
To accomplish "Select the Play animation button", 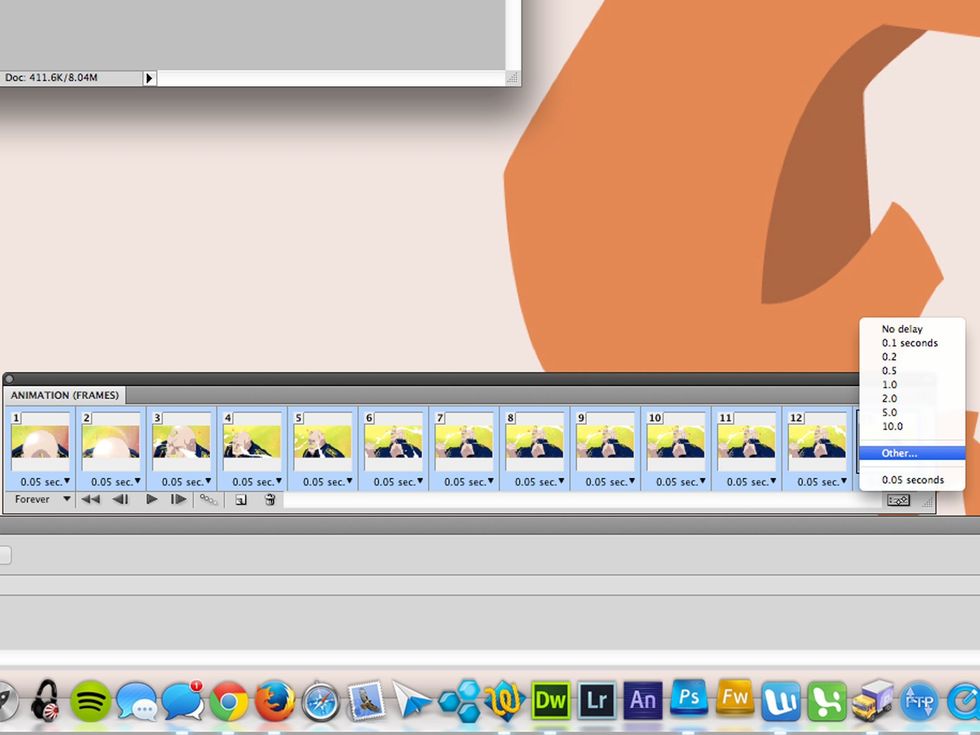I will [151, 499].
